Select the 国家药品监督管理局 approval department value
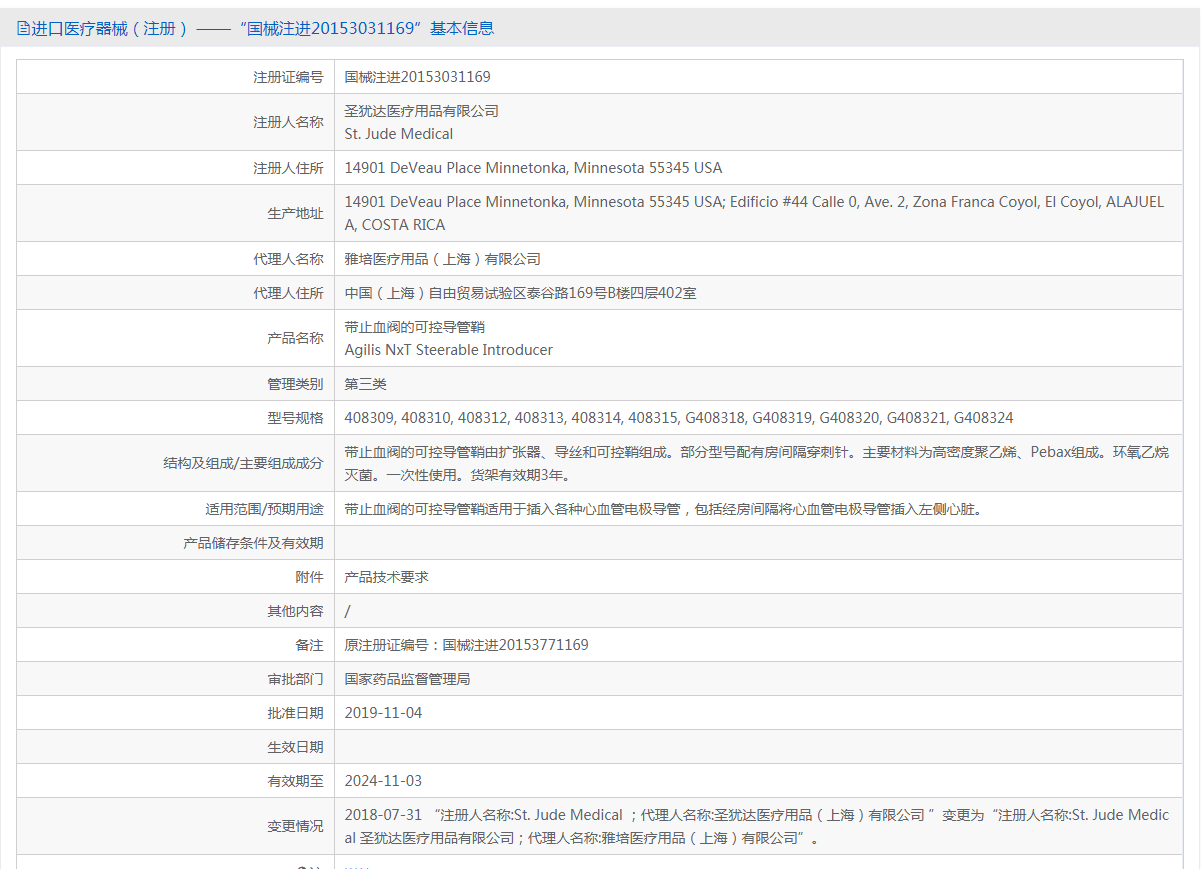1201x869 pixels. [408, 679]
